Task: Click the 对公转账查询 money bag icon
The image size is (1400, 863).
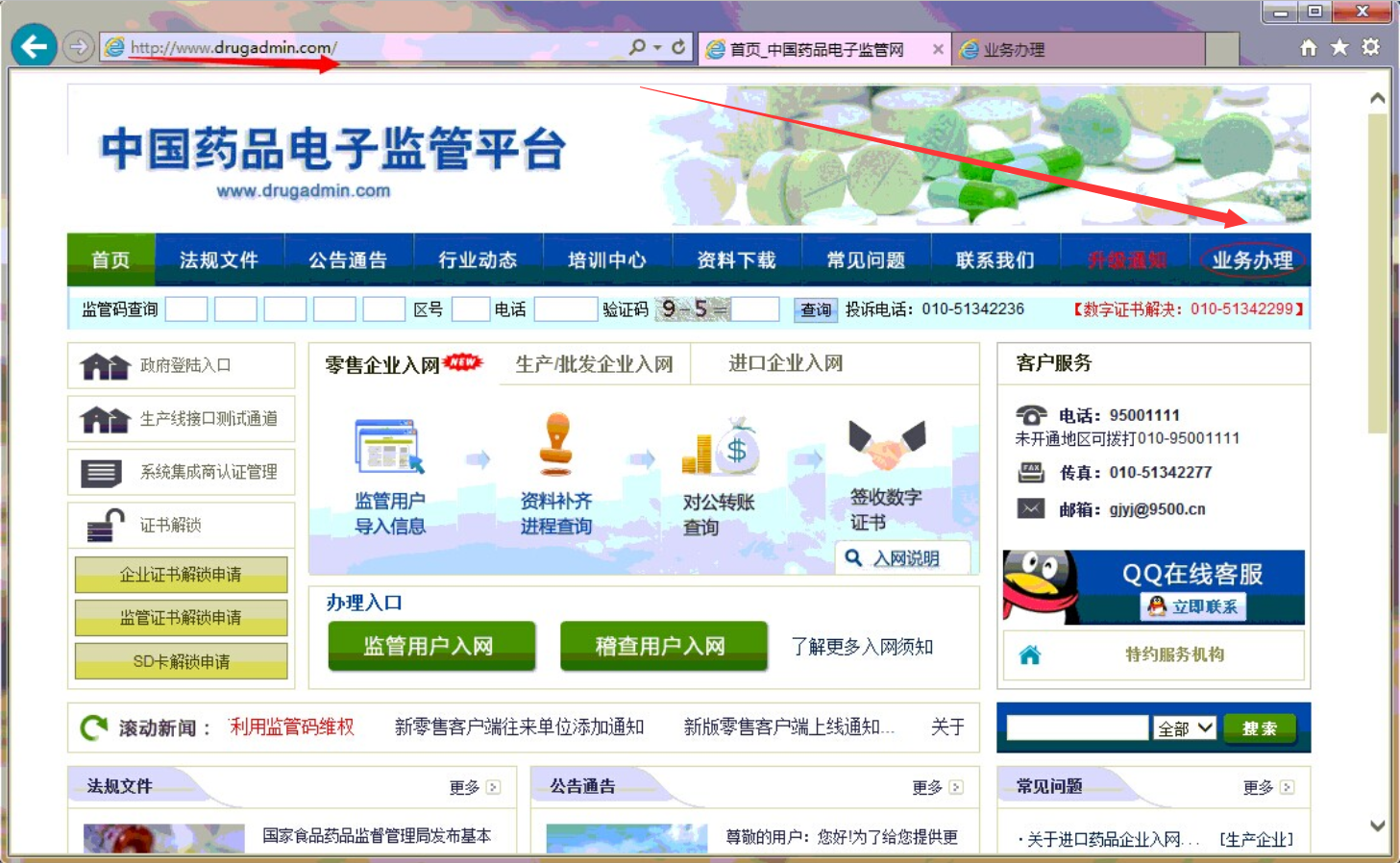Action: [721, 447]
